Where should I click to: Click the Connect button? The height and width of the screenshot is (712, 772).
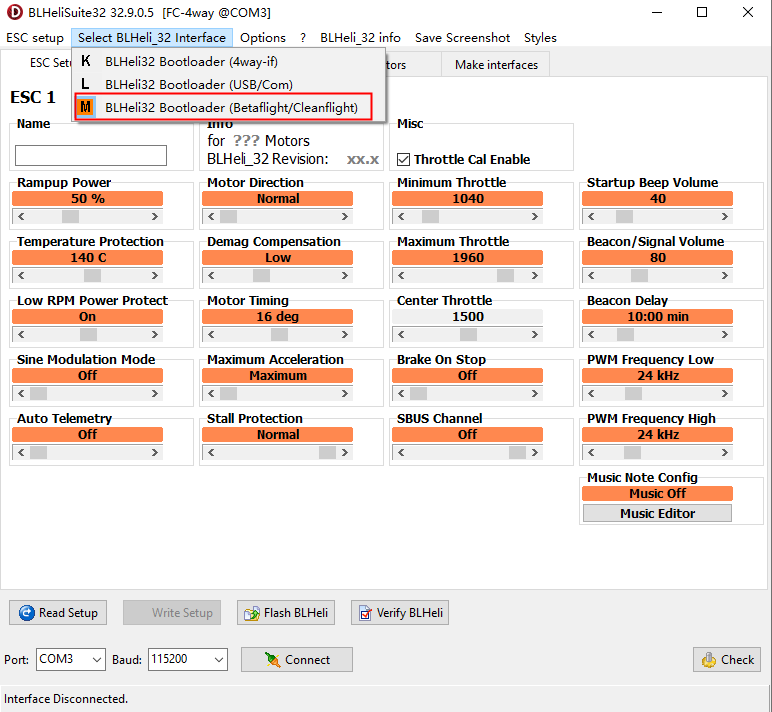[x=297, y=659]
